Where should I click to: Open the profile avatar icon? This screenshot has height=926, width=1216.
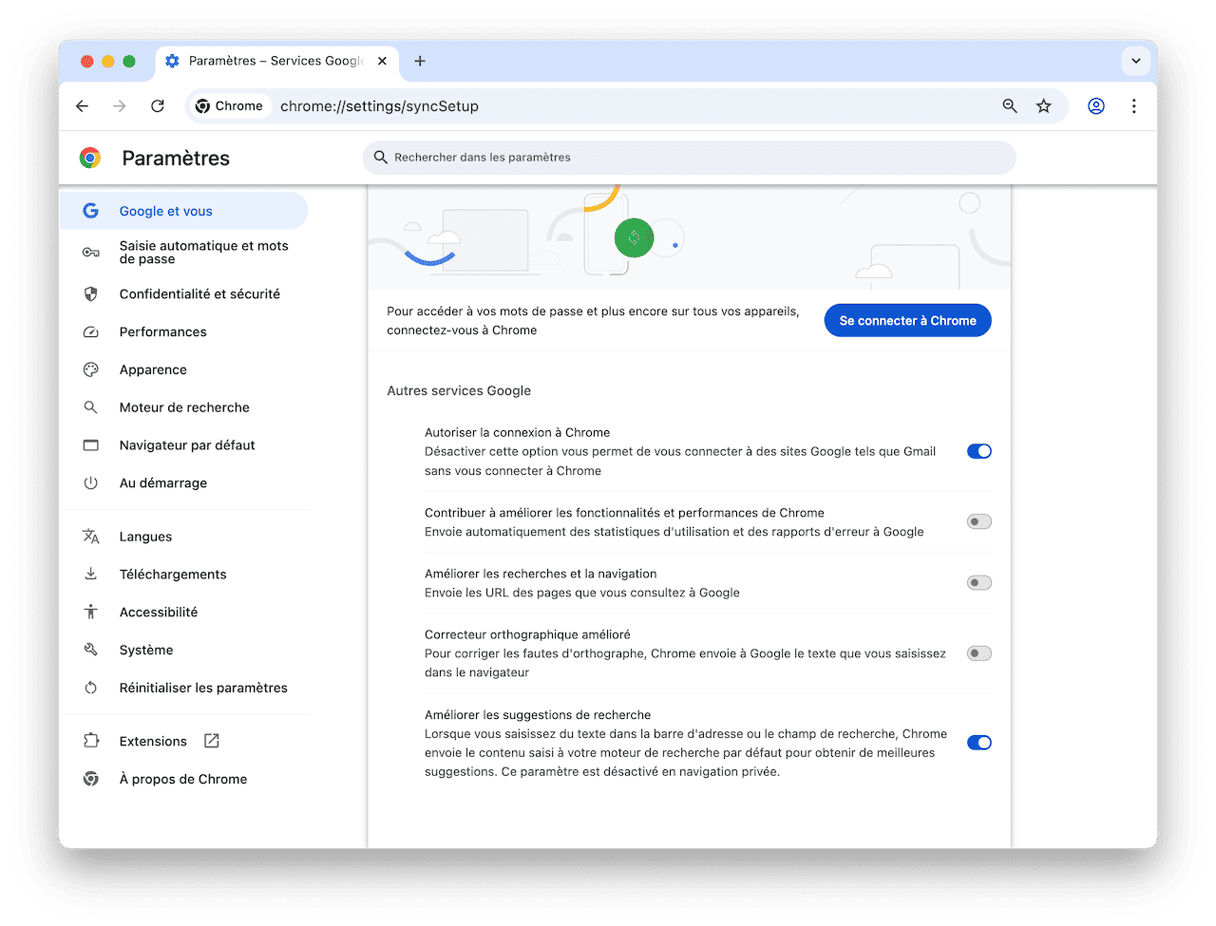pyautogui.click(x=1096, y=106)
